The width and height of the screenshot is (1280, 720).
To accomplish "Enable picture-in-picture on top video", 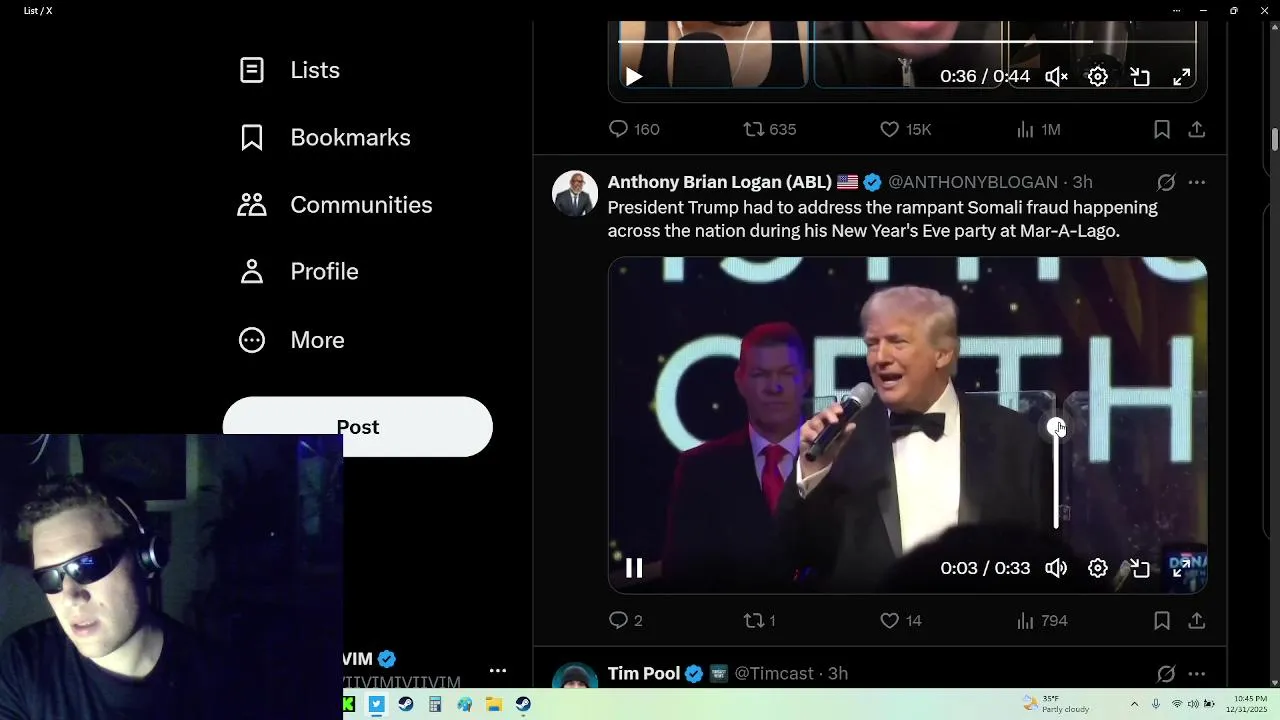I will click(x=1140, y=76).
